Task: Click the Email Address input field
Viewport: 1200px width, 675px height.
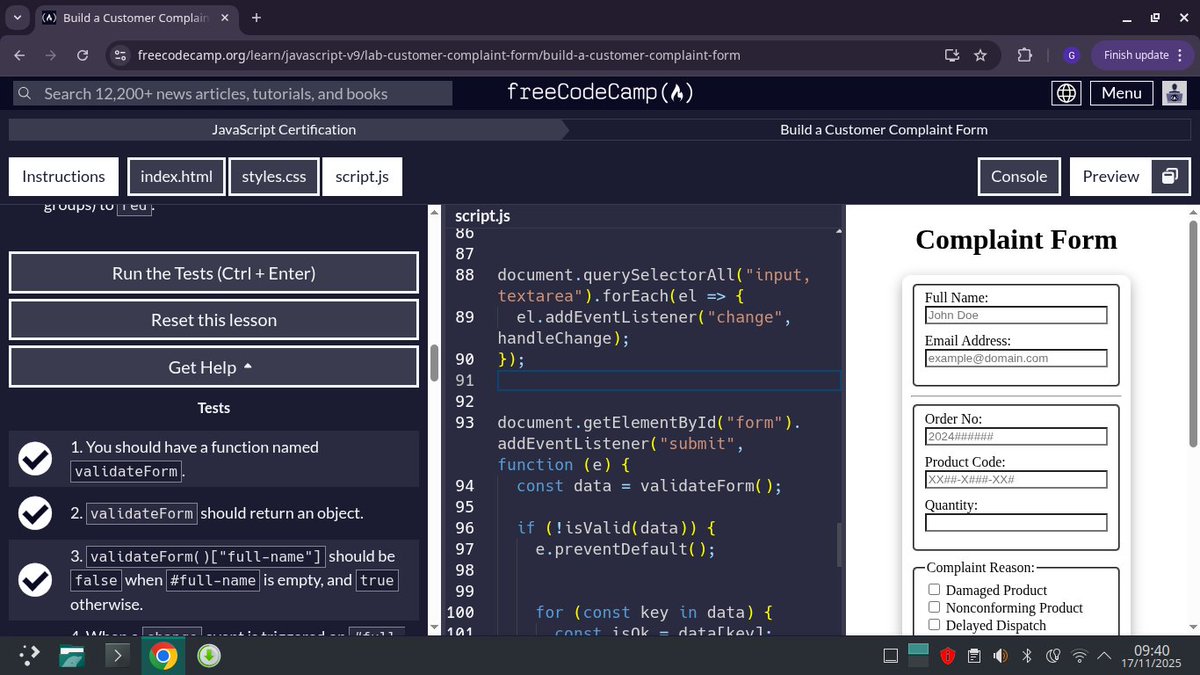Action: click(1016, 358)
